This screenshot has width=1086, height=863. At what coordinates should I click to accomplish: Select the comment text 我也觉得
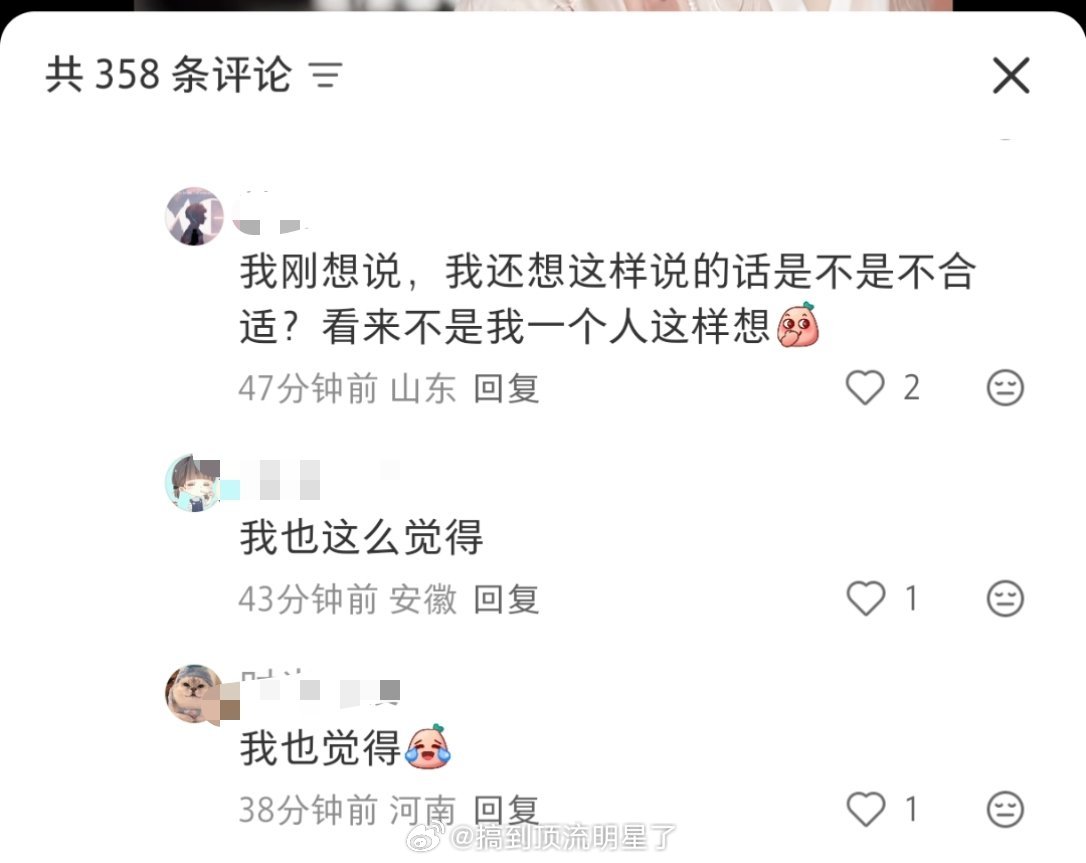coord(321,748)
